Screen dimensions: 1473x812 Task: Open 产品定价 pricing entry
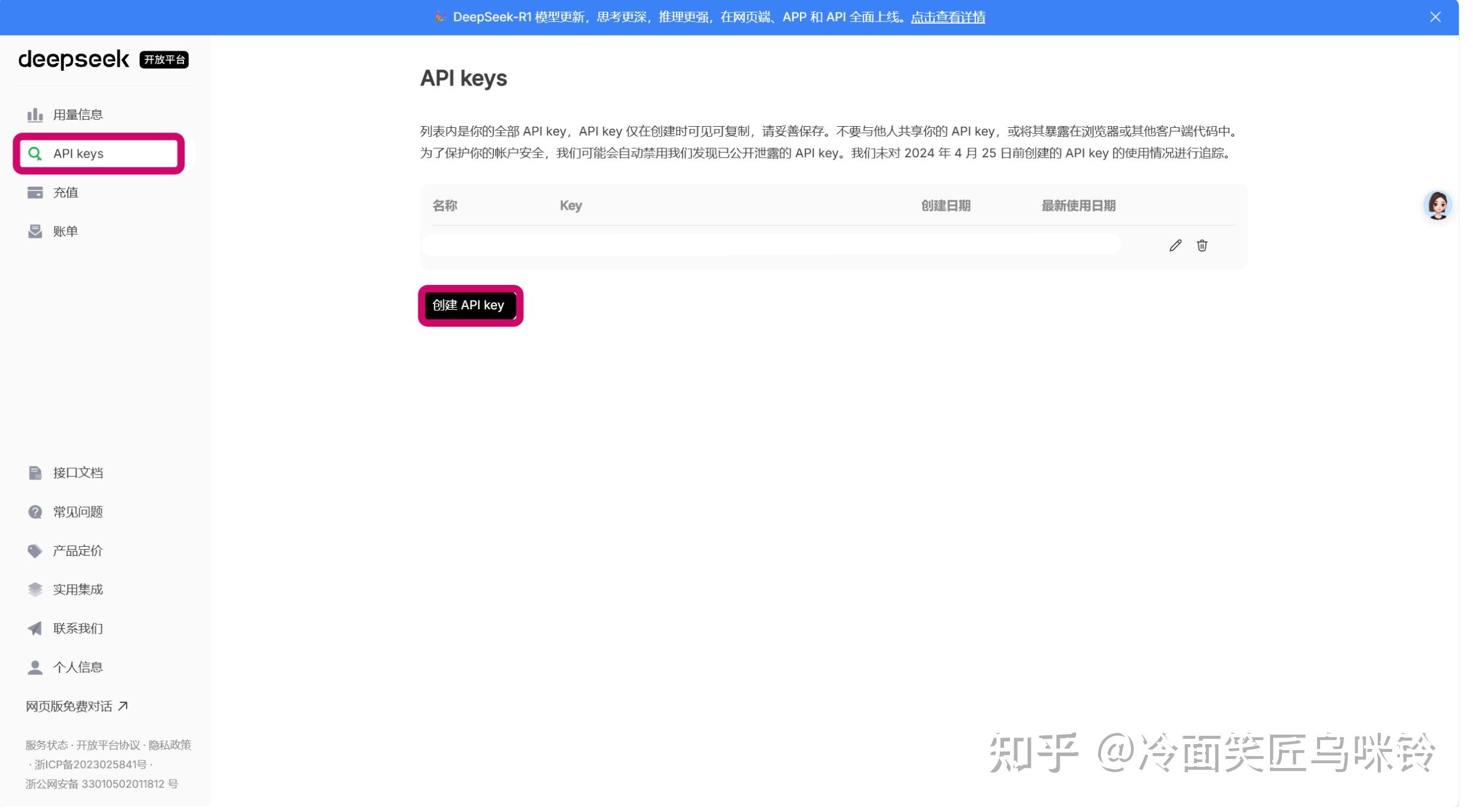click(77, 551)
